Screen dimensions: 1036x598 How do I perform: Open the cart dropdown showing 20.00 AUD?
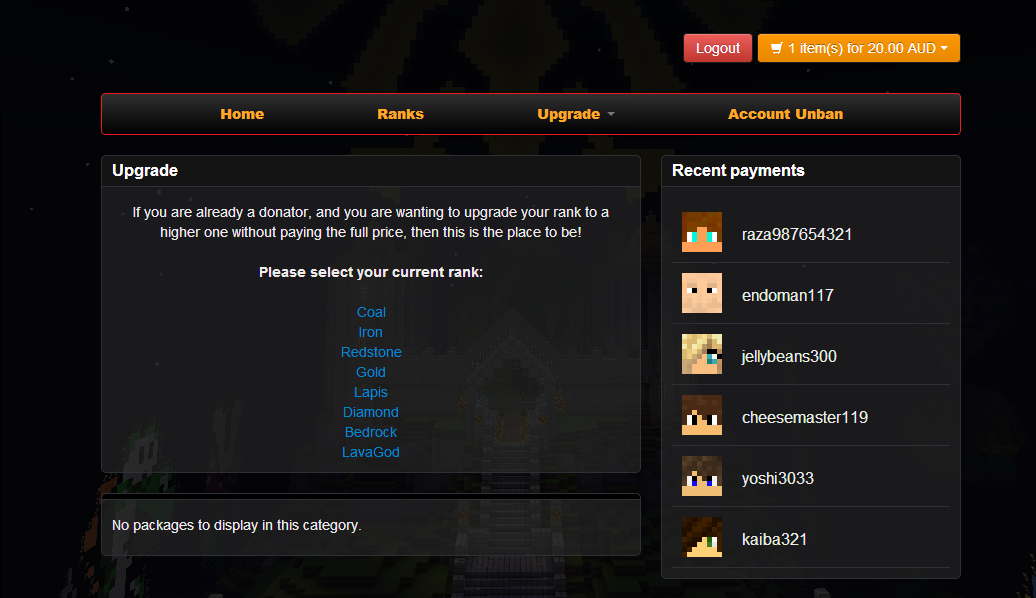click(x=858, y=48)
